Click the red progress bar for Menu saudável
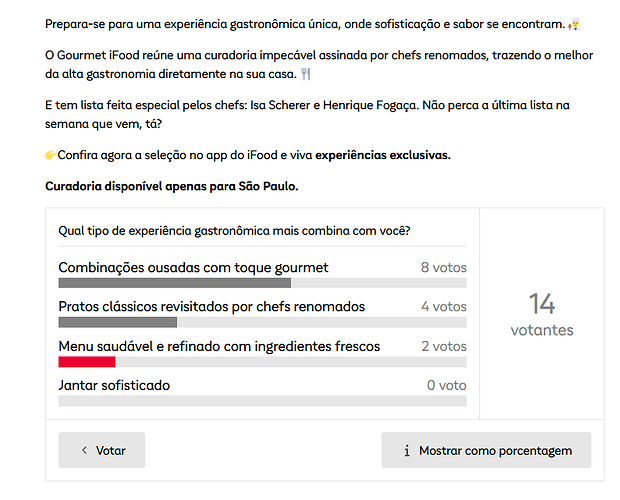 [87, 362]
